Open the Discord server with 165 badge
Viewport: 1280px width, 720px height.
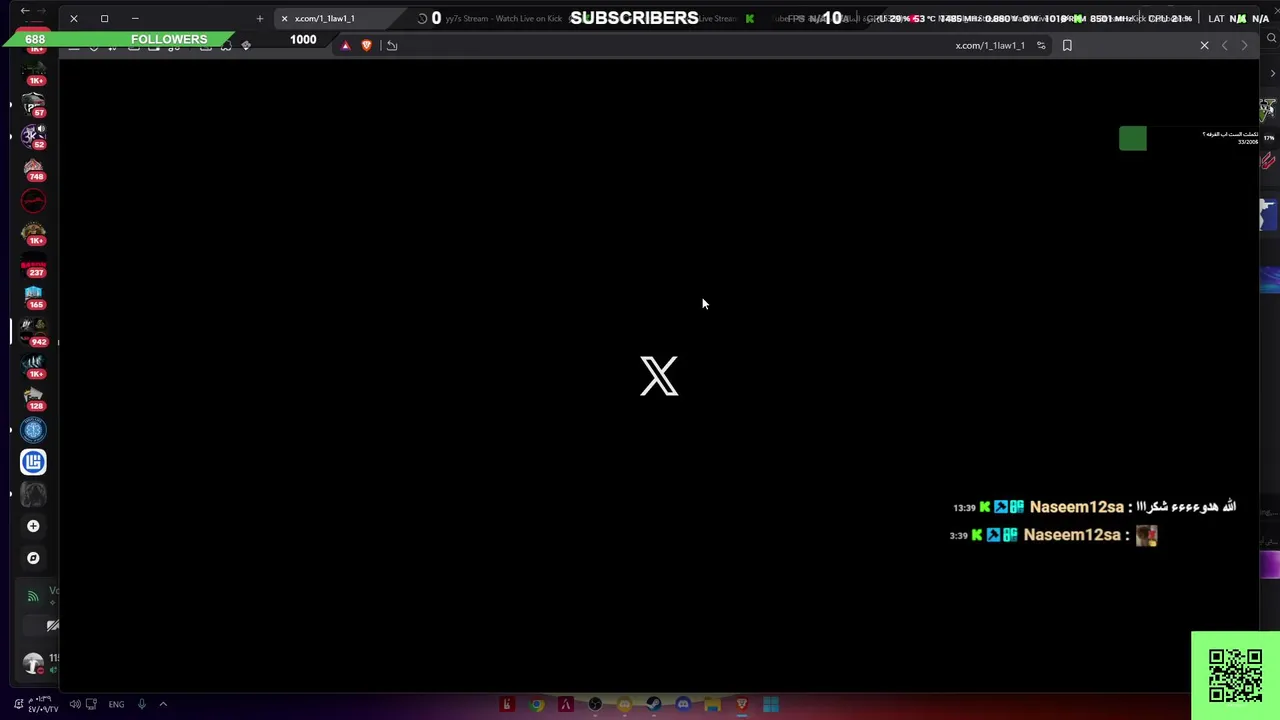point(33,297)
